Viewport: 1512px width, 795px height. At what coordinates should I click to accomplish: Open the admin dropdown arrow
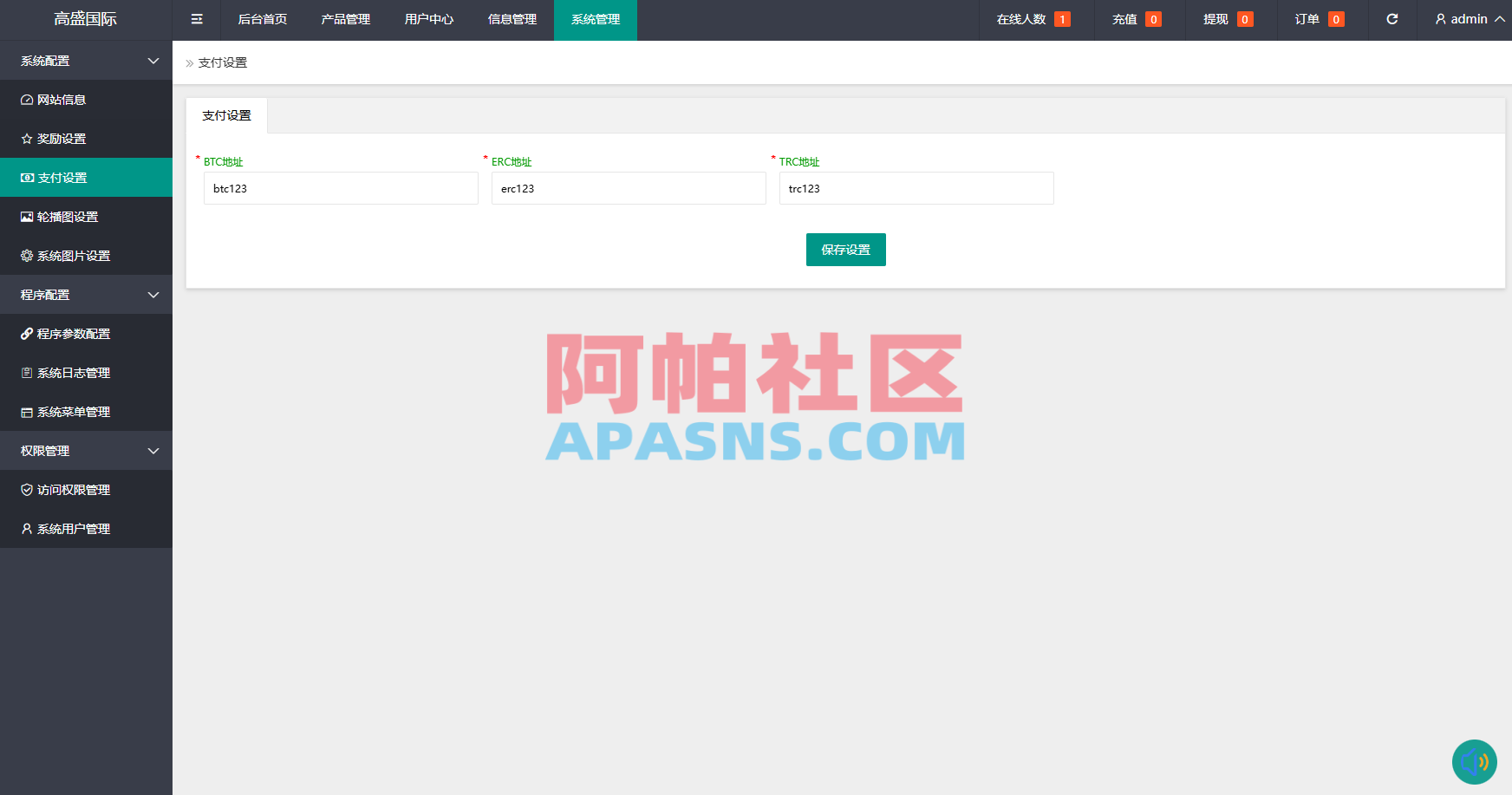click(x=1500, y=19)
